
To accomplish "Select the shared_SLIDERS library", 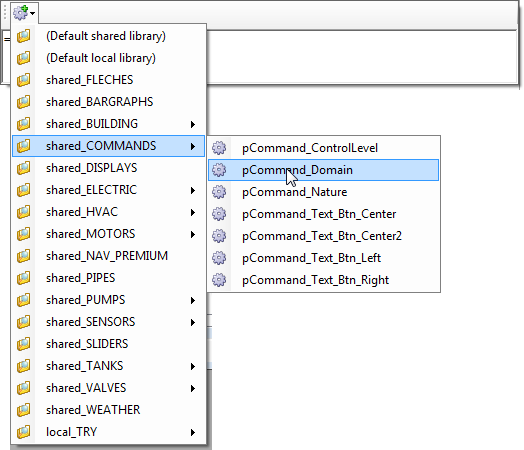I will [x=108, y=344].
